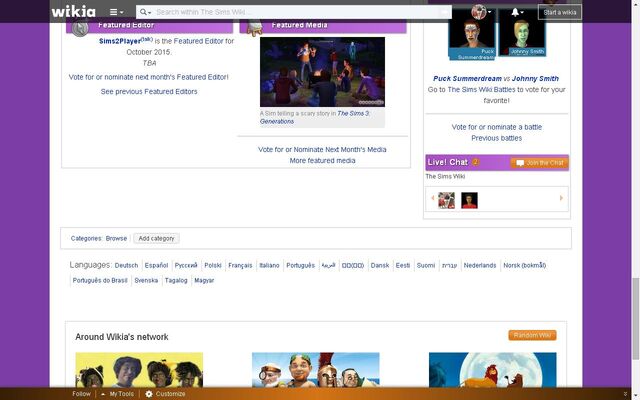Vote for or nominate a battle
The width and height of the screenshot is (640, 400).
pyautogui.click(x=497, y=127)
